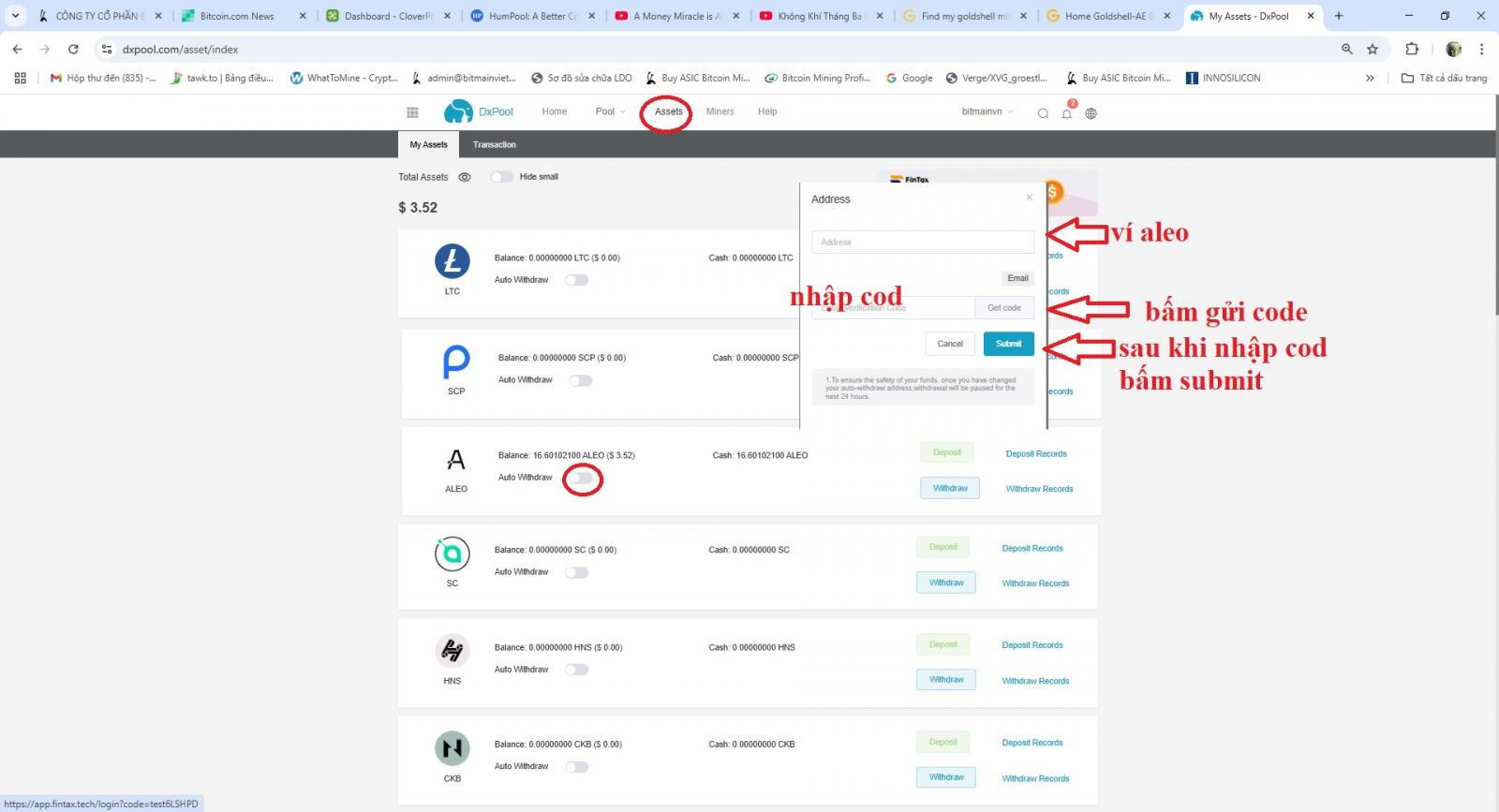Click the browser URL address bar
The width and height of the screenshot is (1499, 812).
pos(721,49)
